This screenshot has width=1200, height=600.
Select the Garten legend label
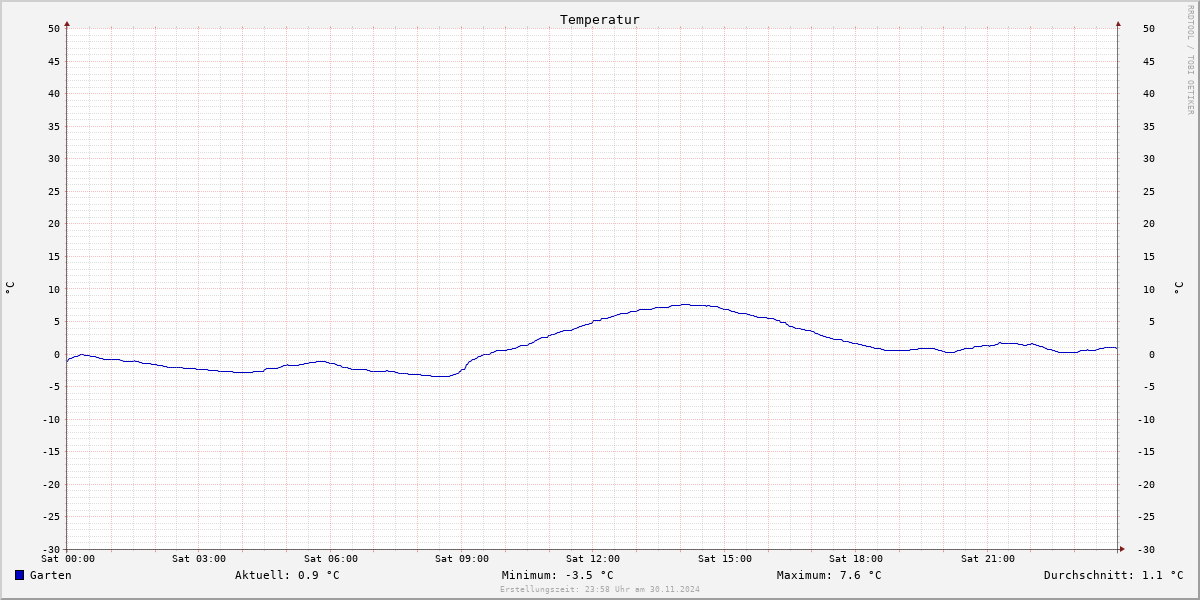click(x=51, y=575)
